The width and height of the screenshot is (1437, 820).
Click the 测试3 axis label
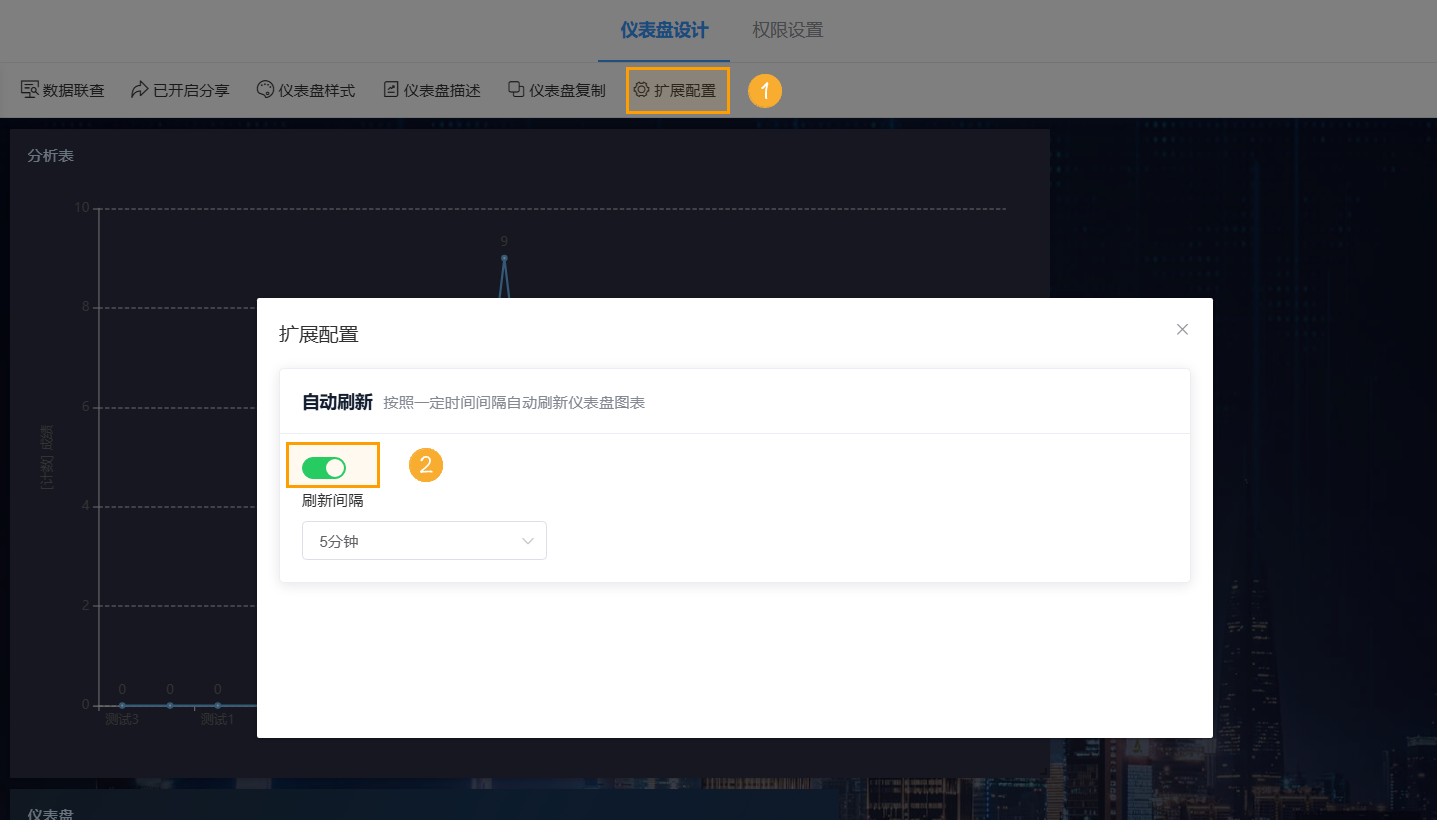click(121, 718)
